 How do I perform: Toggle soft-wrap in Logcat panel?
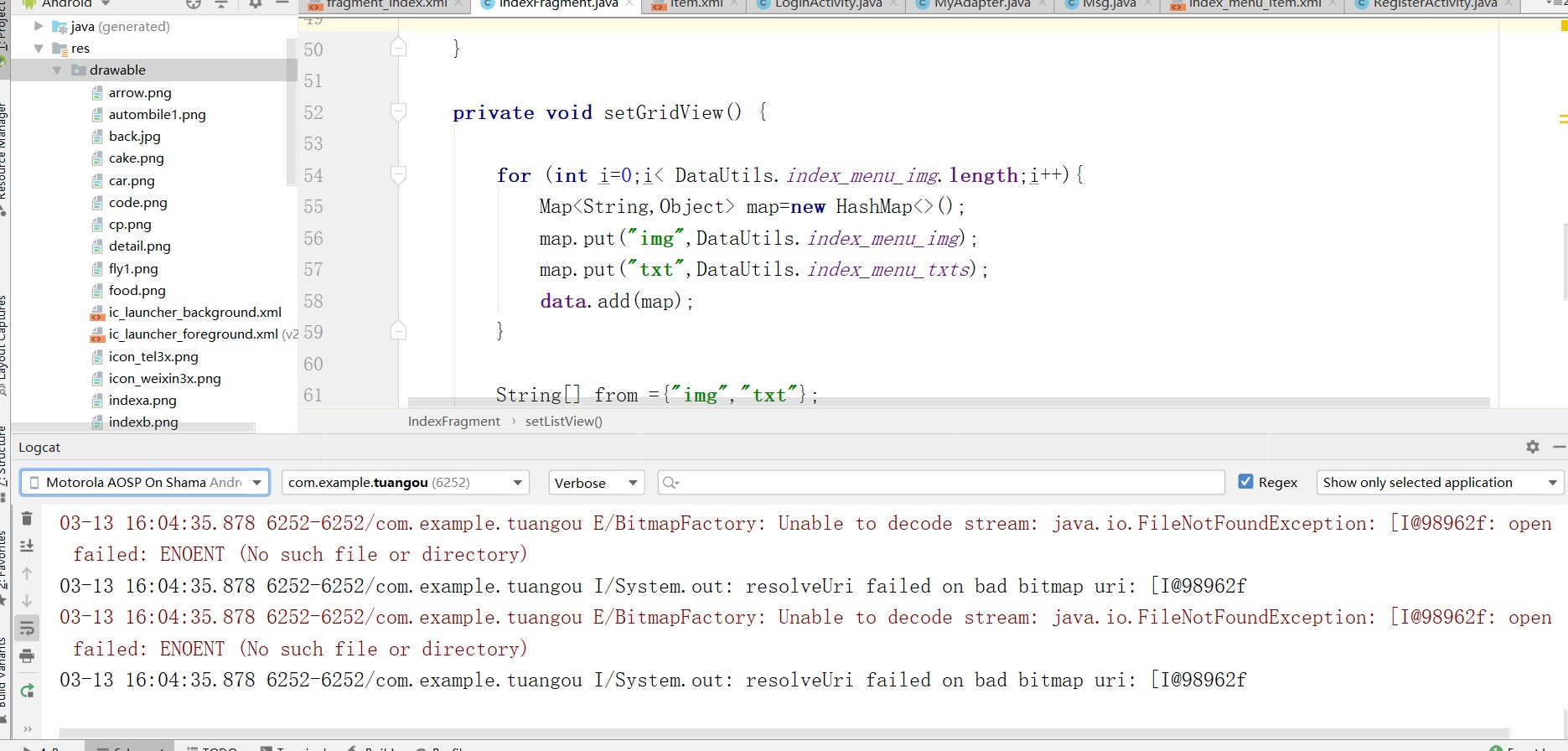[27, 628]
